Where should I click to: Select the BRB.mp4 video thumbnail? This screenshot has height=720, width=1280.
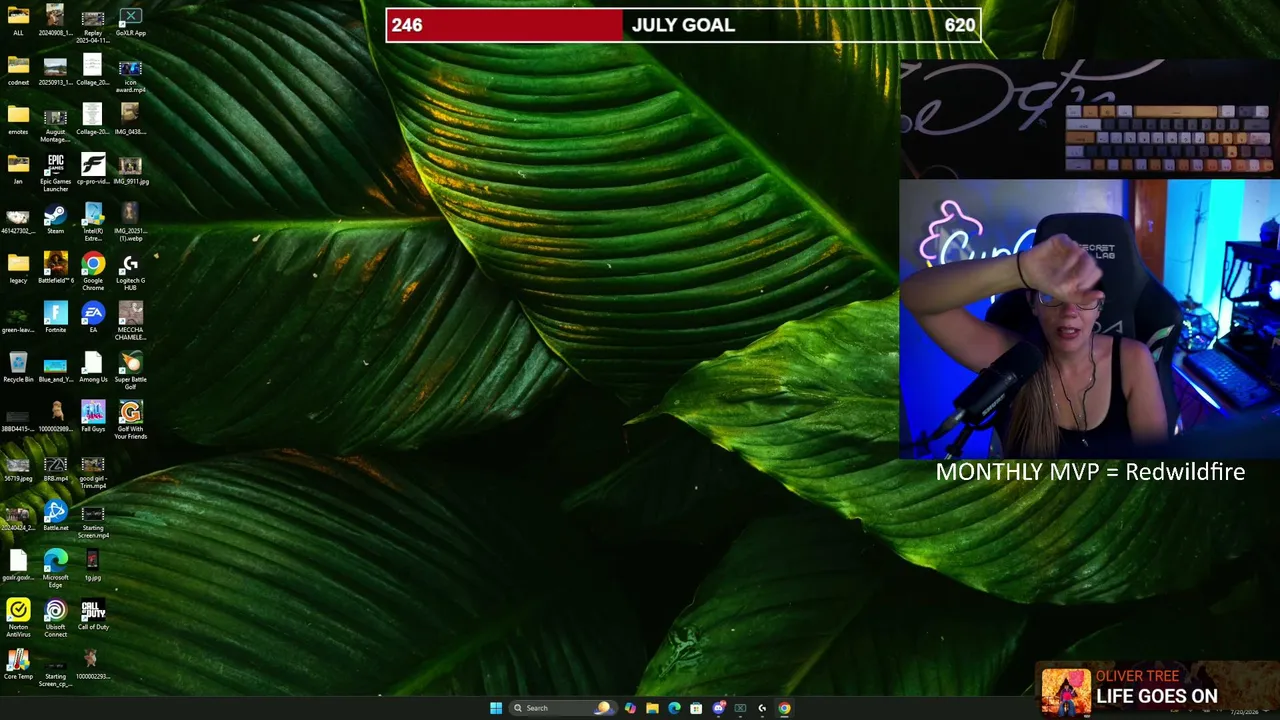point(55,469)
